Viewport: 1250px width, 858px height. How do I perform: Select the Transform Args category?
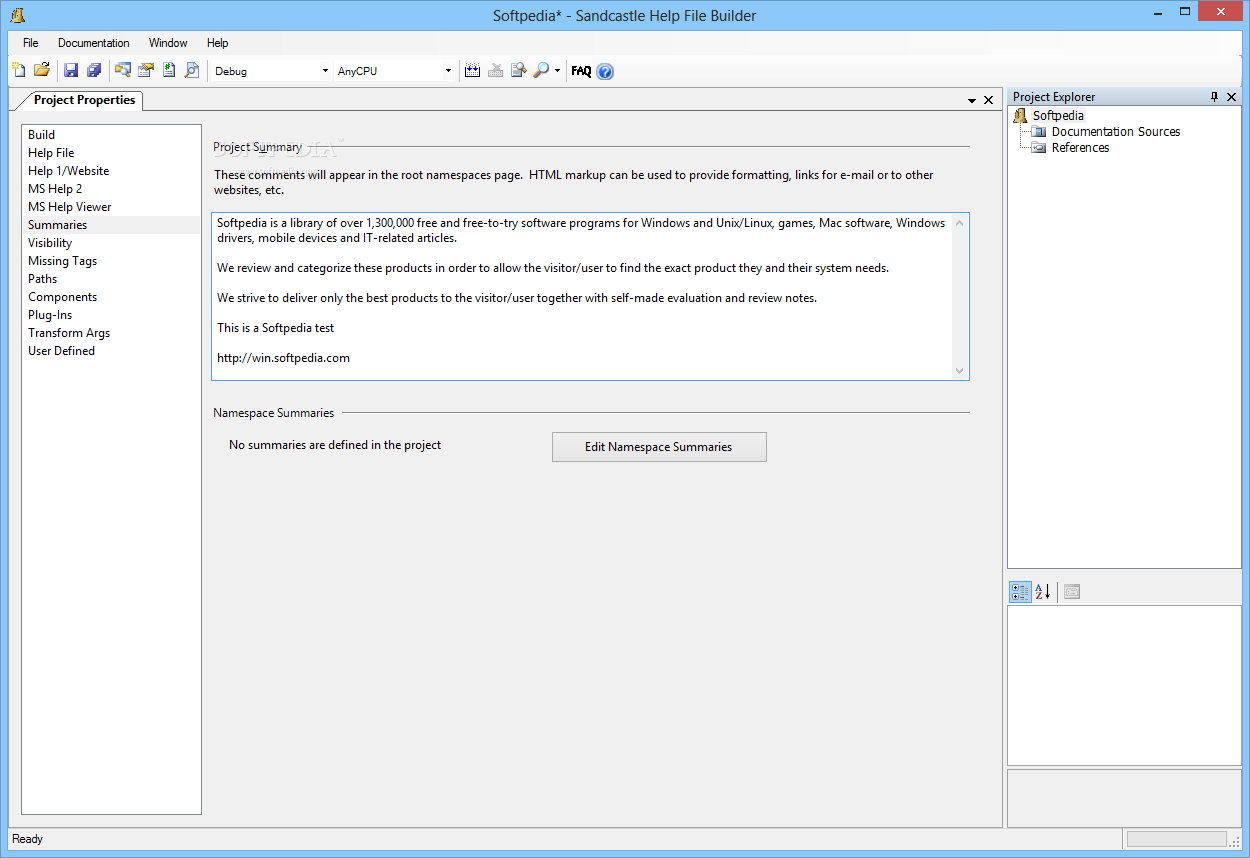(111, 333)
